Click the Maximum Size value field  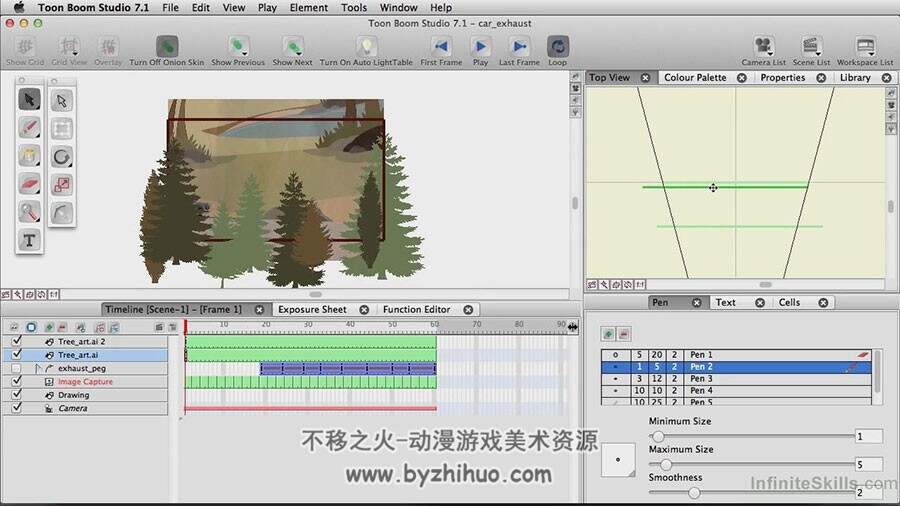tap(868, 464)
